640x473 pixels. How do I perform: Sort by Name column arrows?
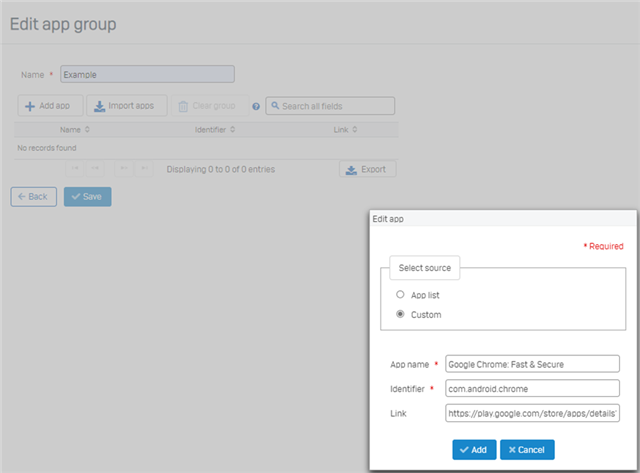[x=87, y=129]
